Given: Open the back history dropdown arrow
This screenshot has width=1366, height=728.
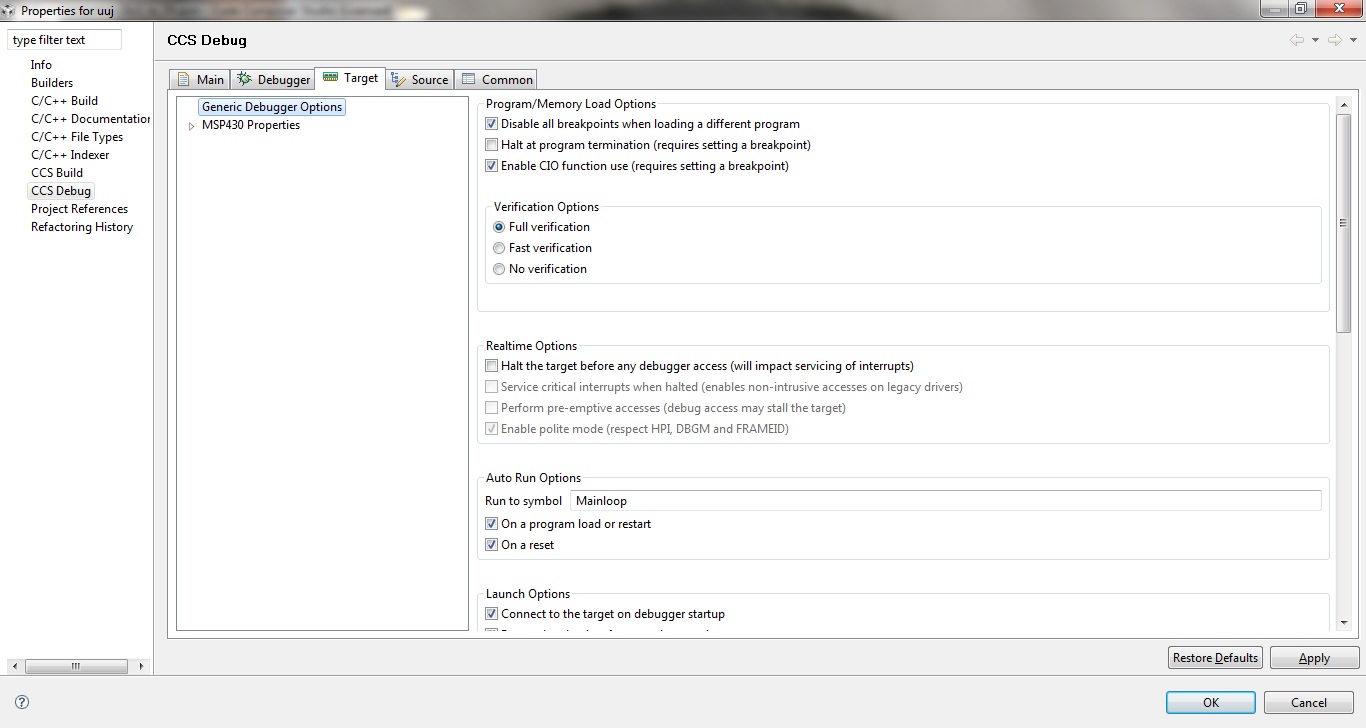Looking at the screenshot, I should (x=1315, y=40).
